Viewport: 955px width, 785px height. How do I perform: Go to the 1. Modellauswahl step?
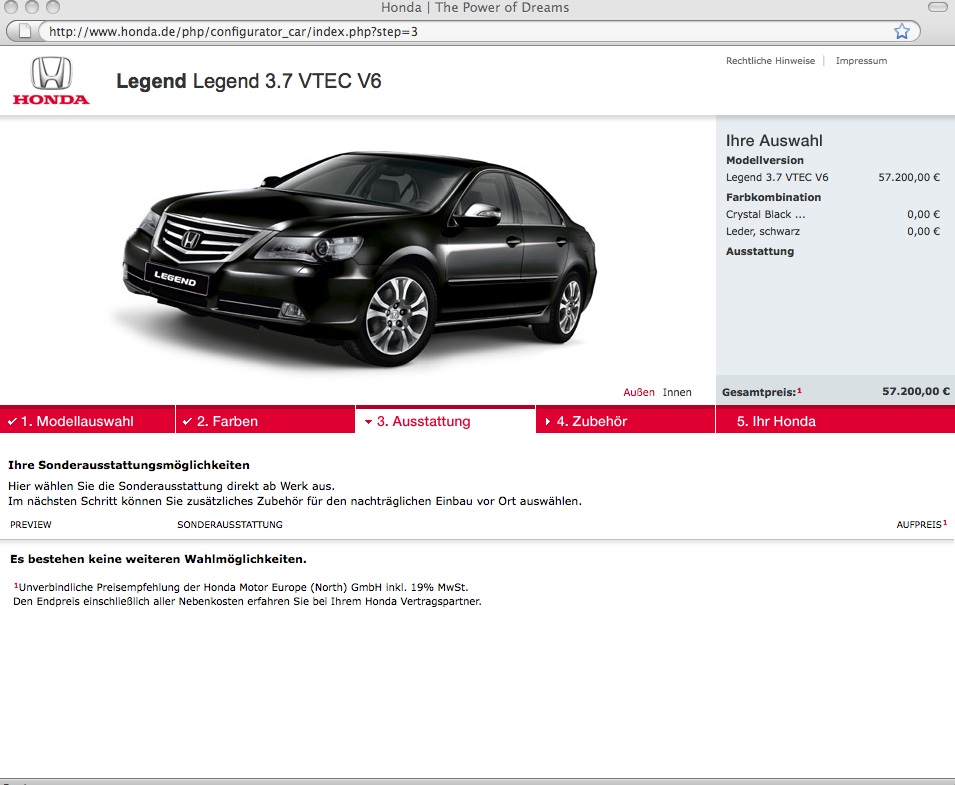tap(77, 421)
